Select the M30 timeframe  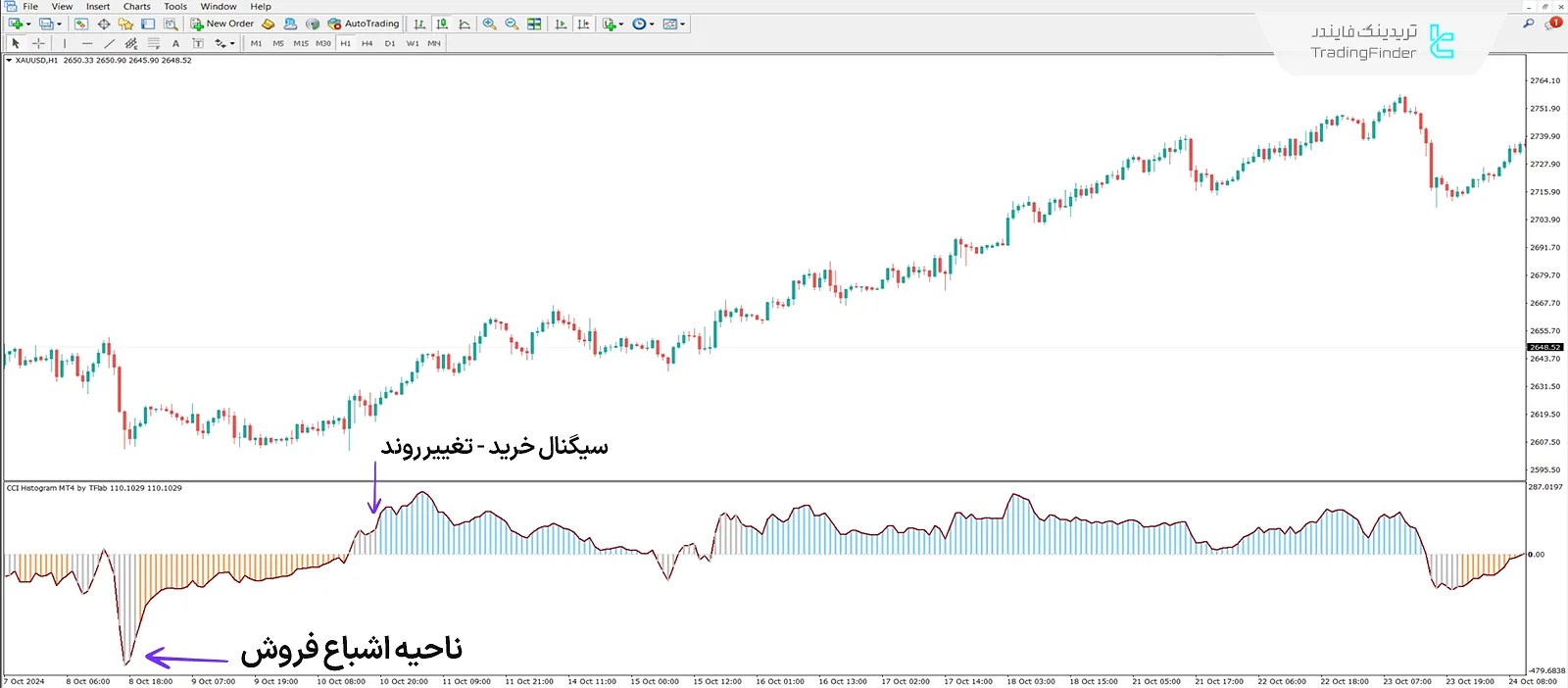point(323,43)
